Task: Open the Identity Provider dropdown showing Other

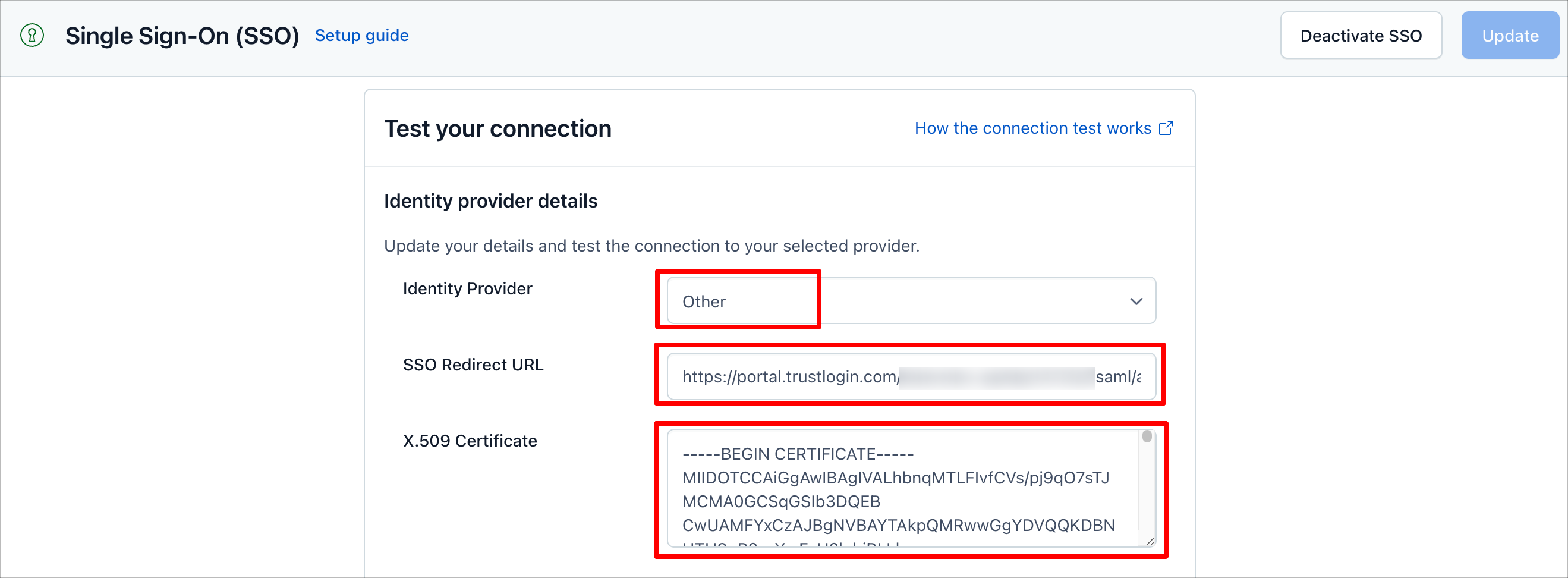Action: (911, 301)
